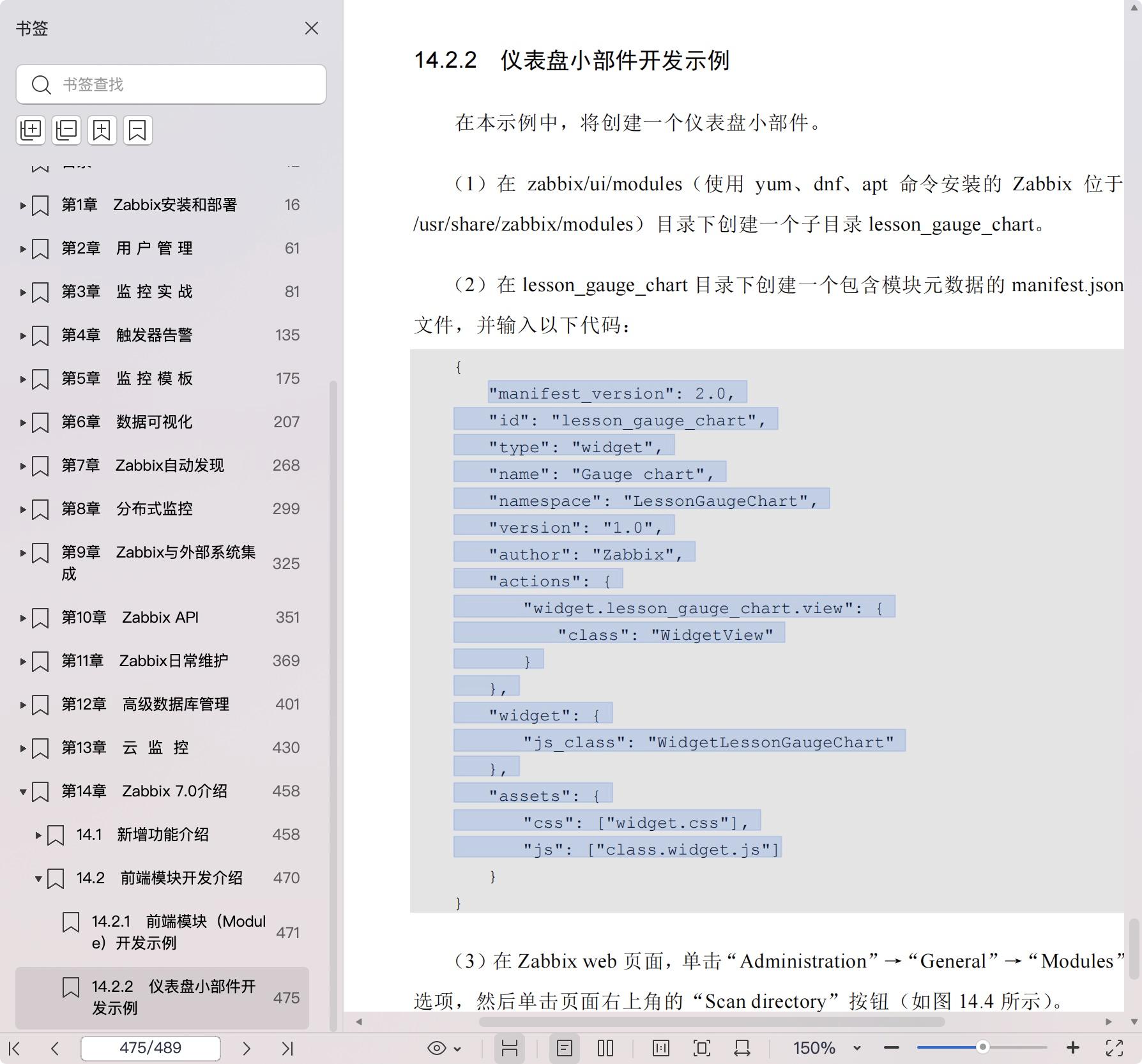1142x1064 pixels.
Task: Open bookmark 第12章 高级数据库管理
Action: pos(145,704)
